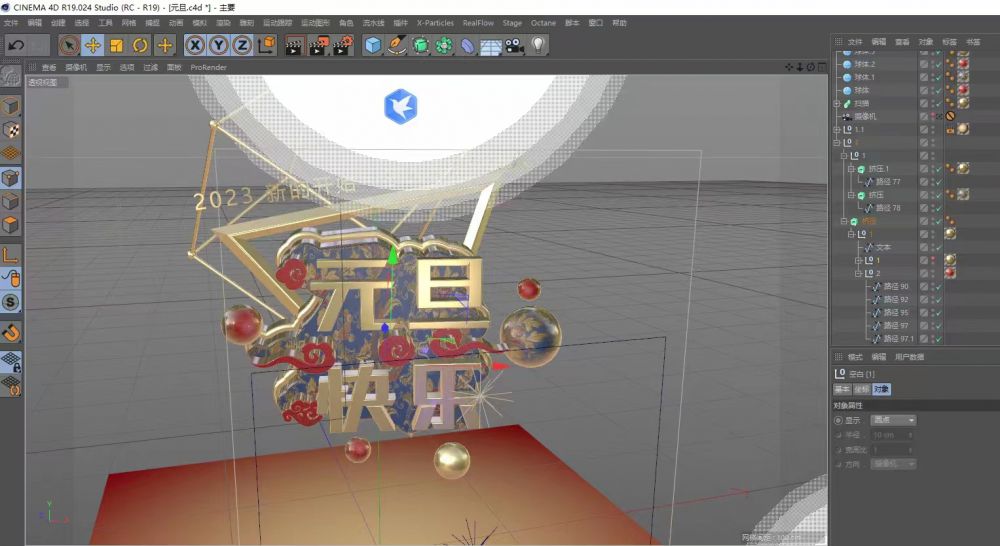The height and width of the screenshot is (546, 1000).
Task: Click the Undo arrow icon
Action: [16, 45]
